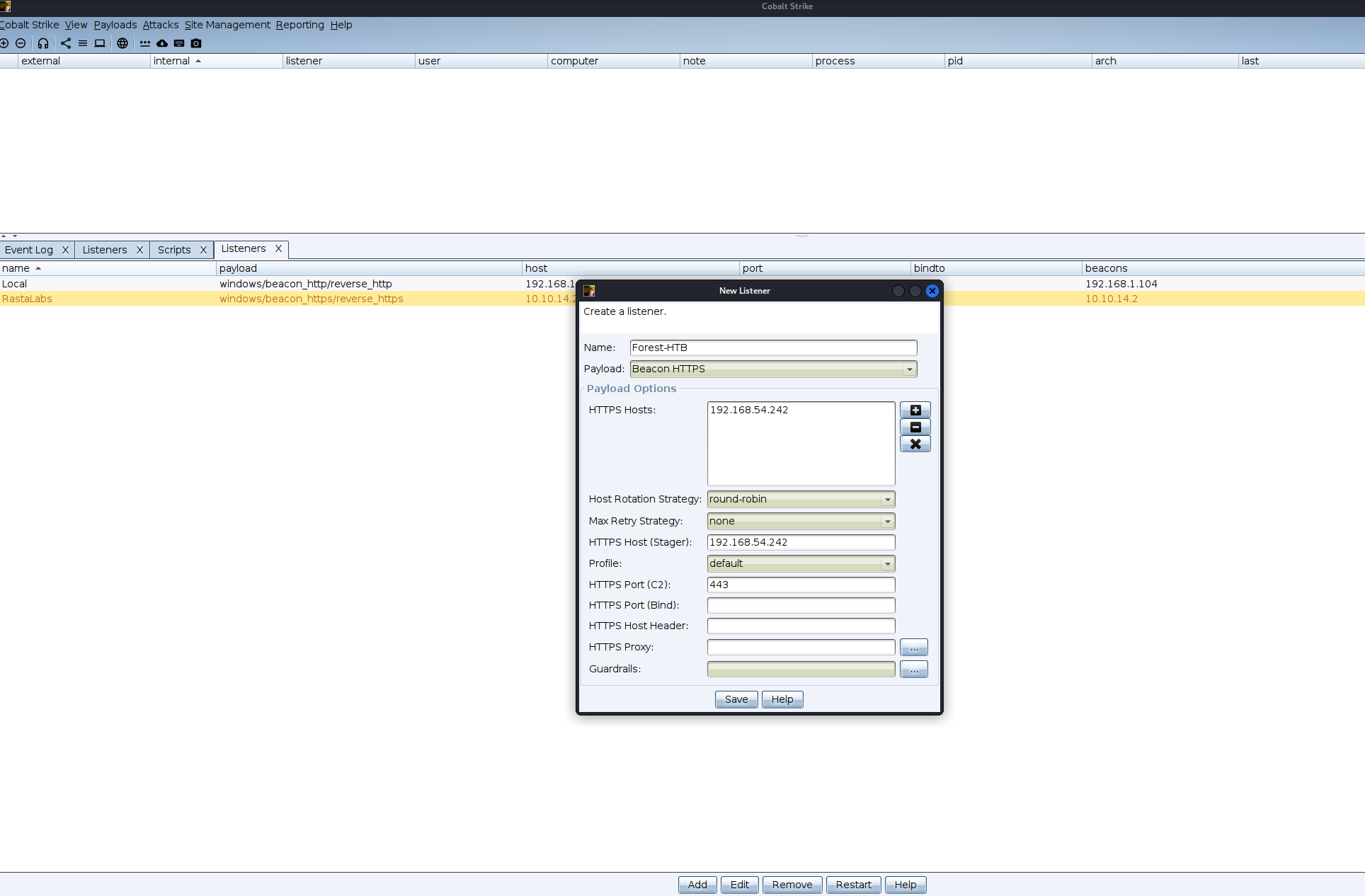The image size is (1365, 896).
Task: Click the minus disconnect toolbar icon
Action: point(21,43)
